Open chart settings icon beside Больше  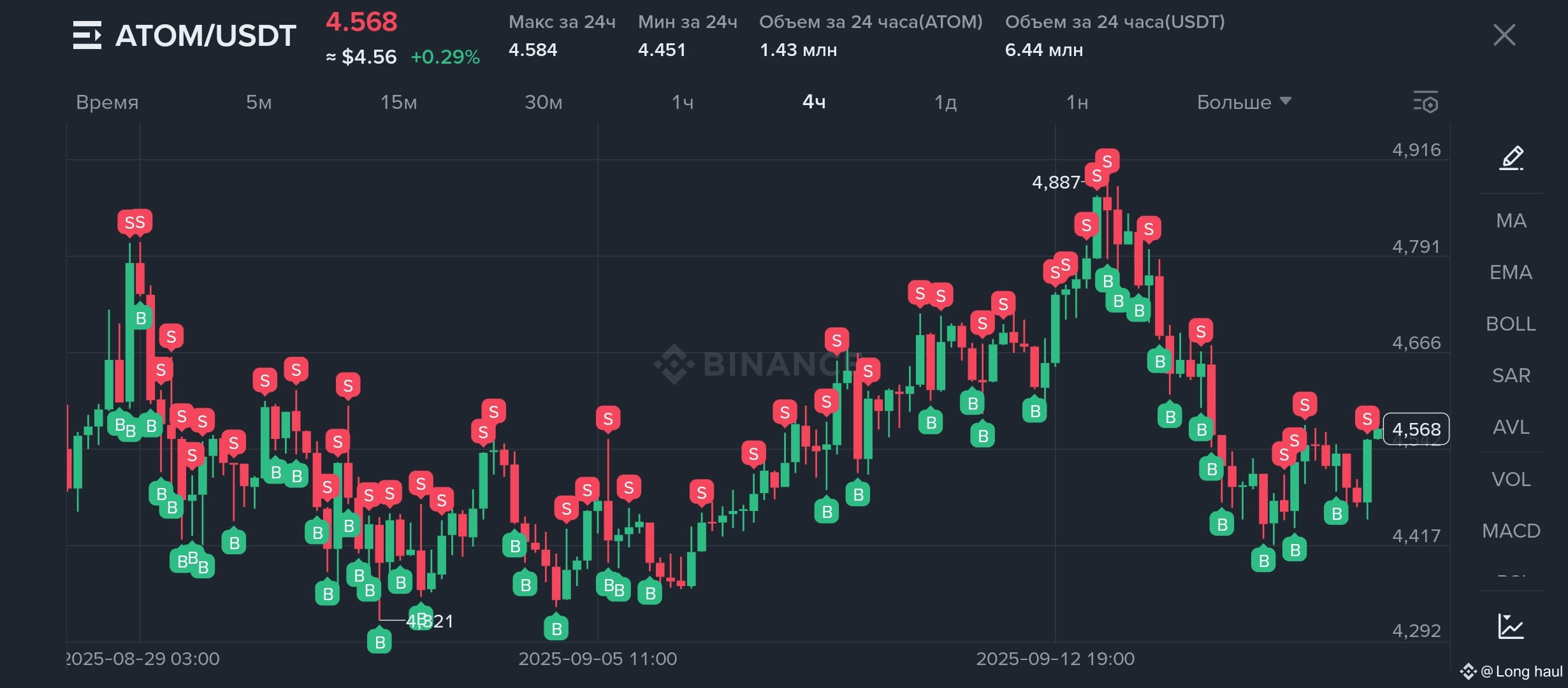pyautogui.click(x=1426, y=102)
